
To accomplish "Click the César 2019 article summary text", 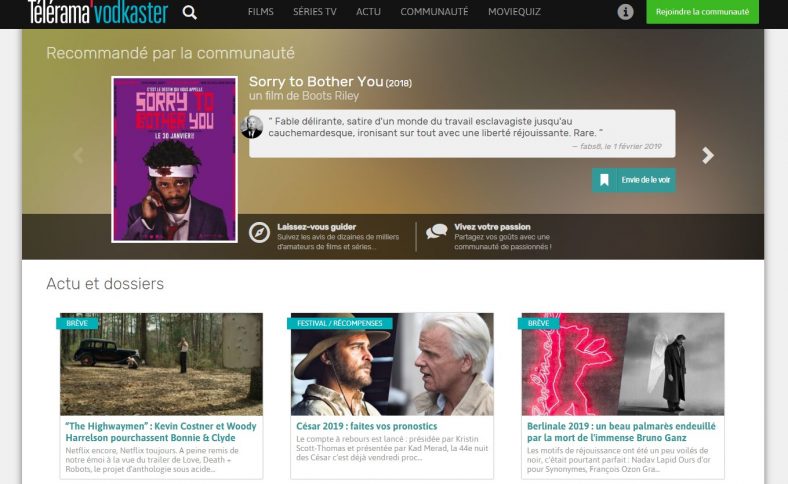I will tap(392, 448).
